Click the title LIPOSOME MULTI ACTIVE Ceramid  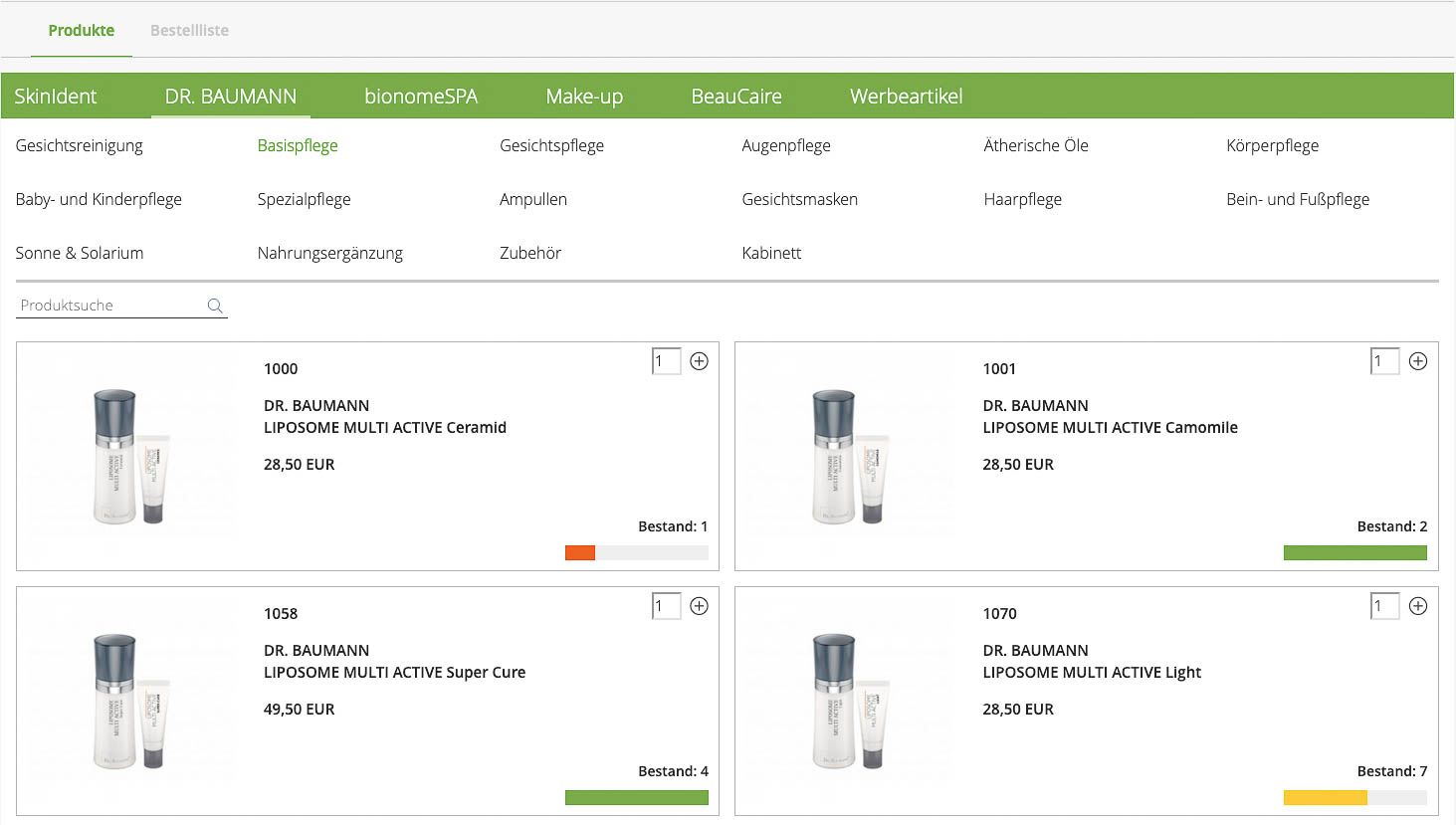385,428
